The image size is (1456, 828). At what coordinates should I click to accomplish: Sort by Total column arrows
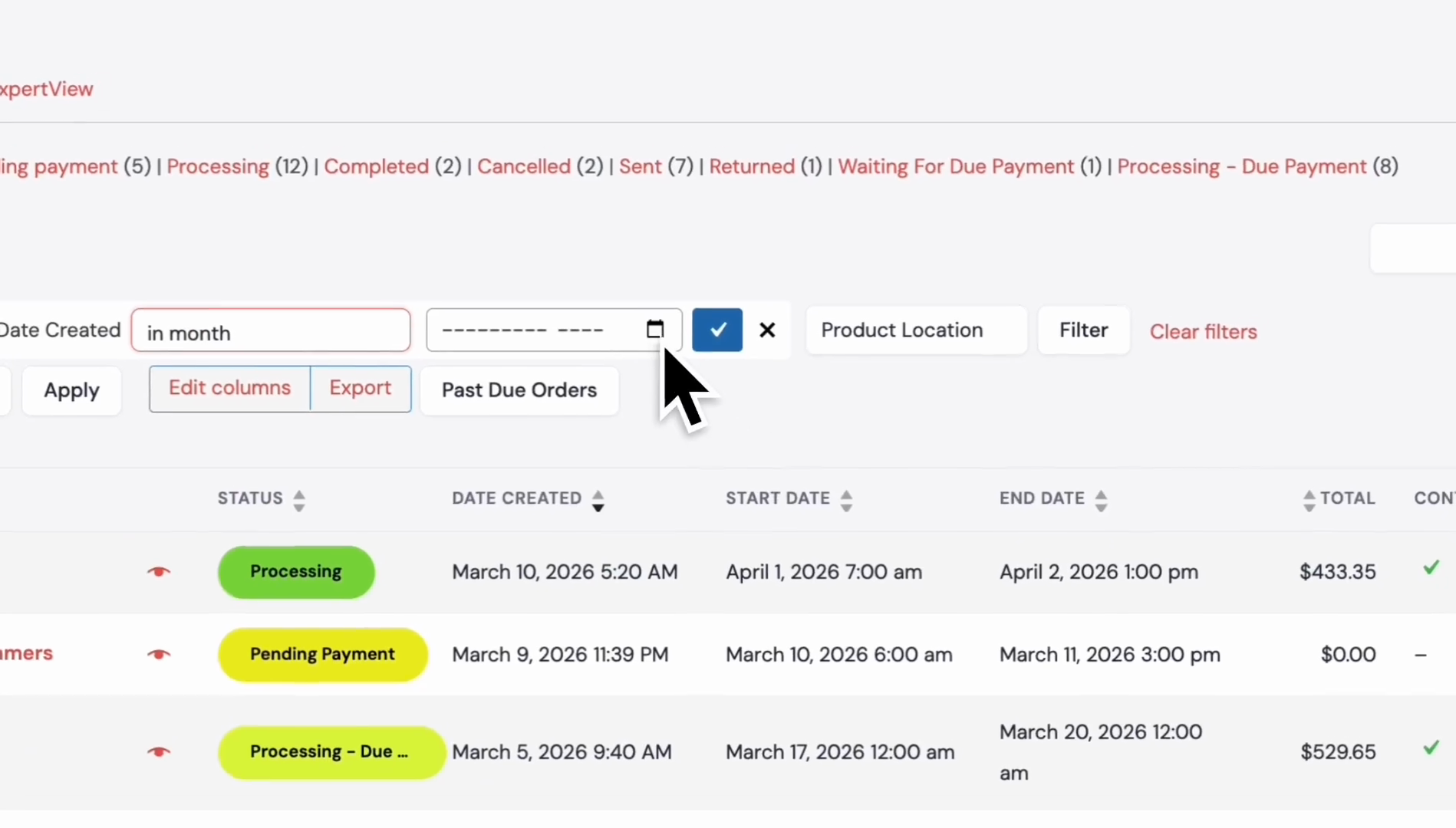pos(1309,501)
